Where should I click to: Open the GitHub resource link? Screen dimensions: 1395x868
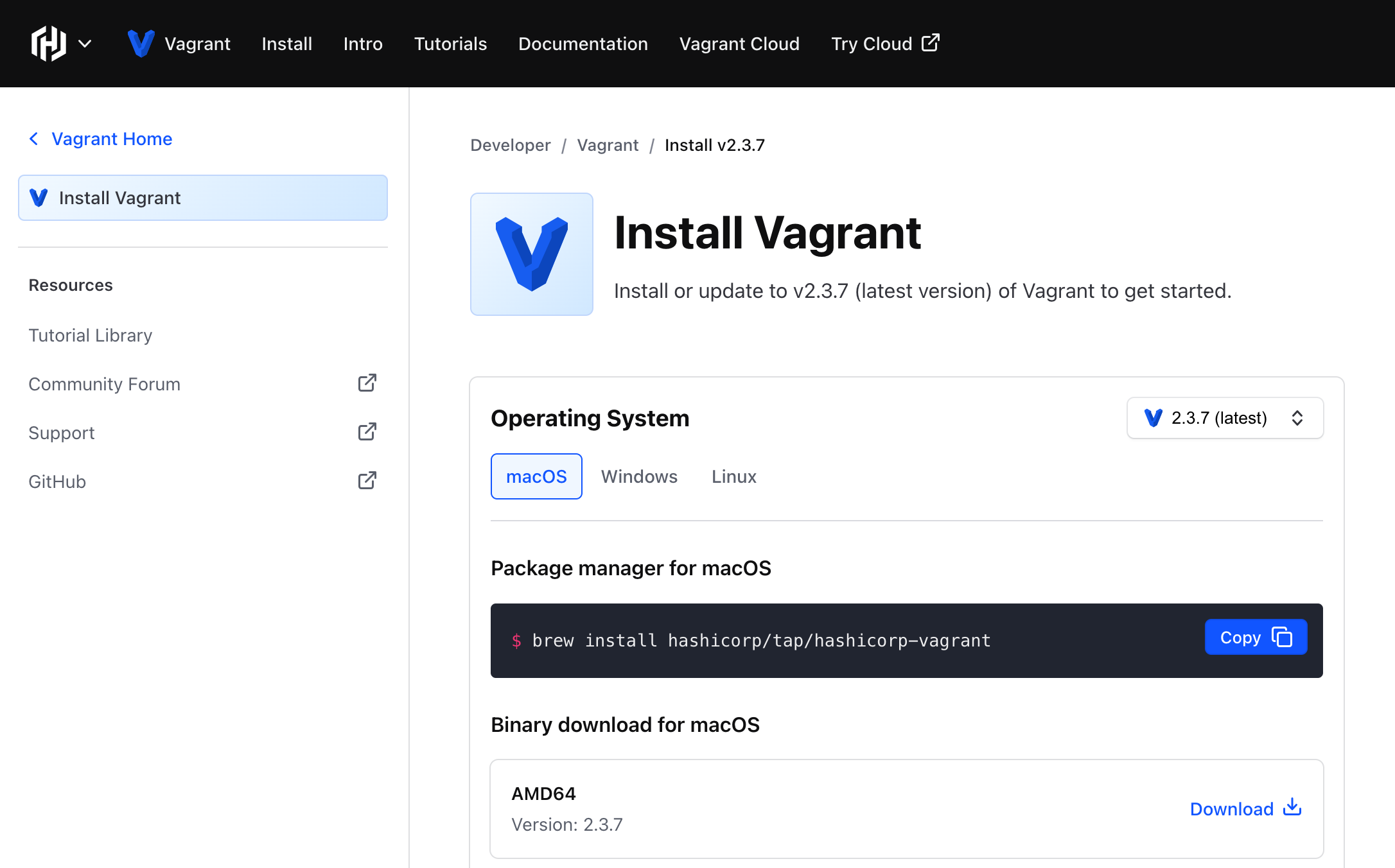(x=203, y=482)
